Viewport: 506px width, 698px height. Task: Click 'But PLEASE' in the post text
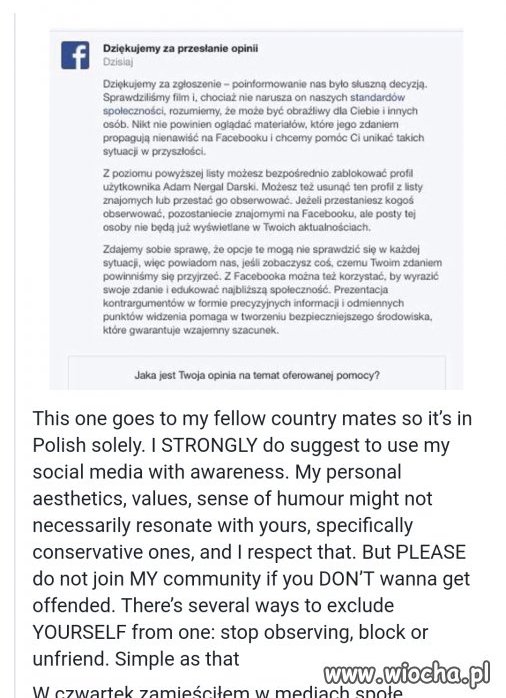click(x=414, y=552)
